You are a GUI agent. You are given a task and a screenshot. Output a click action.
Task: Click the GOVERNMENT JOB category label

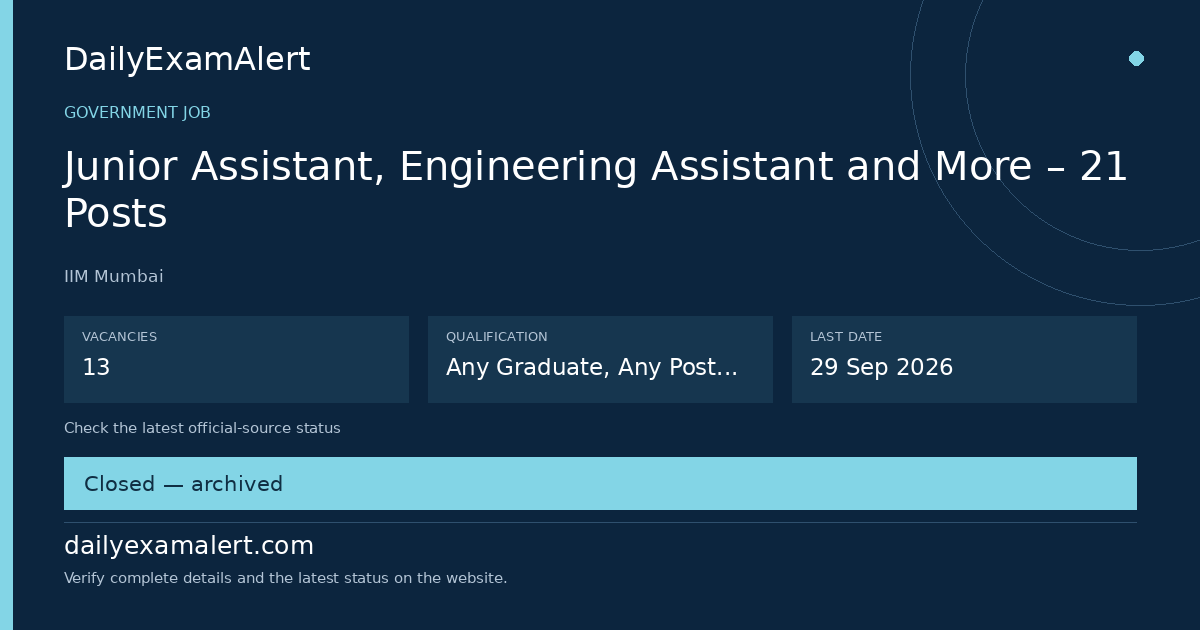click(x=137, y=113)
